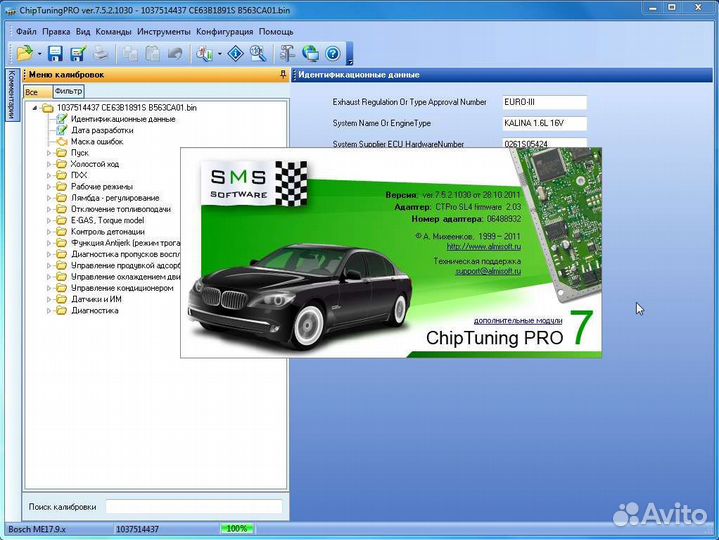Click the blue question mark help icon

pos(332,53)
